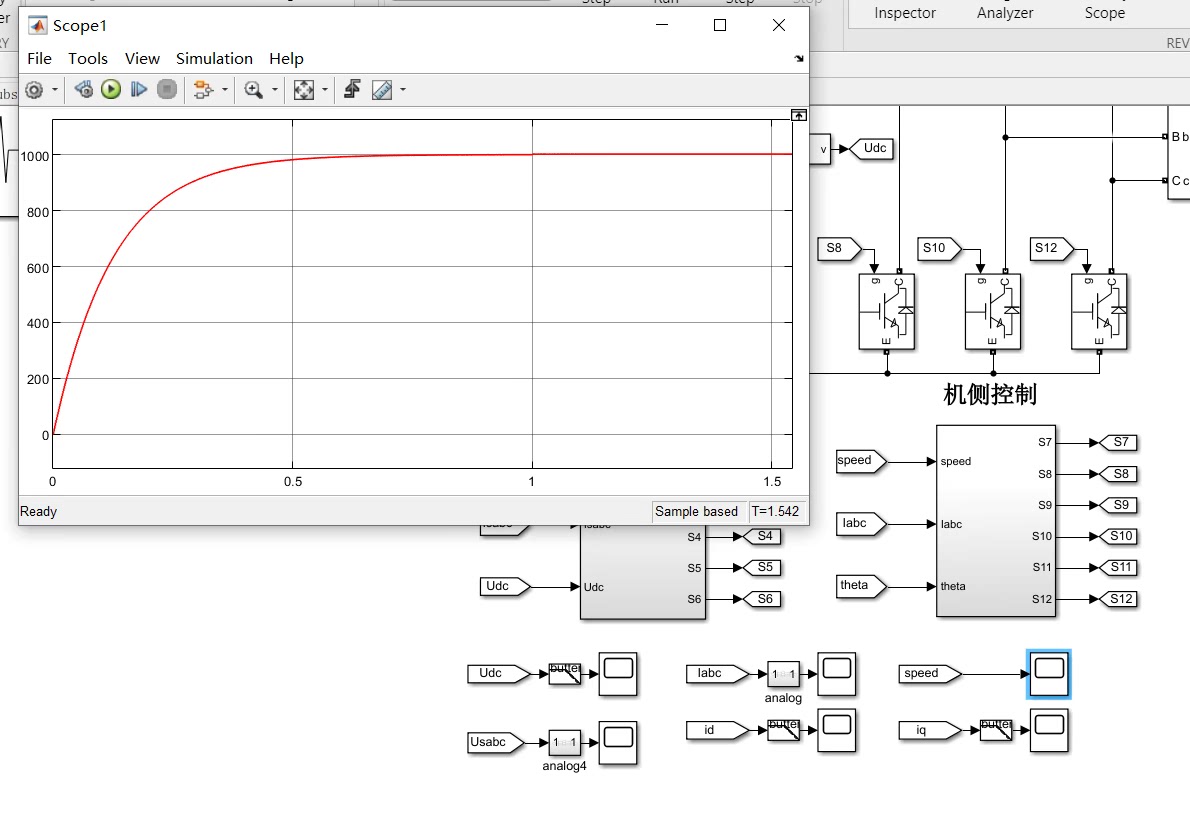Select the S12 IGBT block
Viewport: 1190px width, 832px height.
click(1099, 311)
